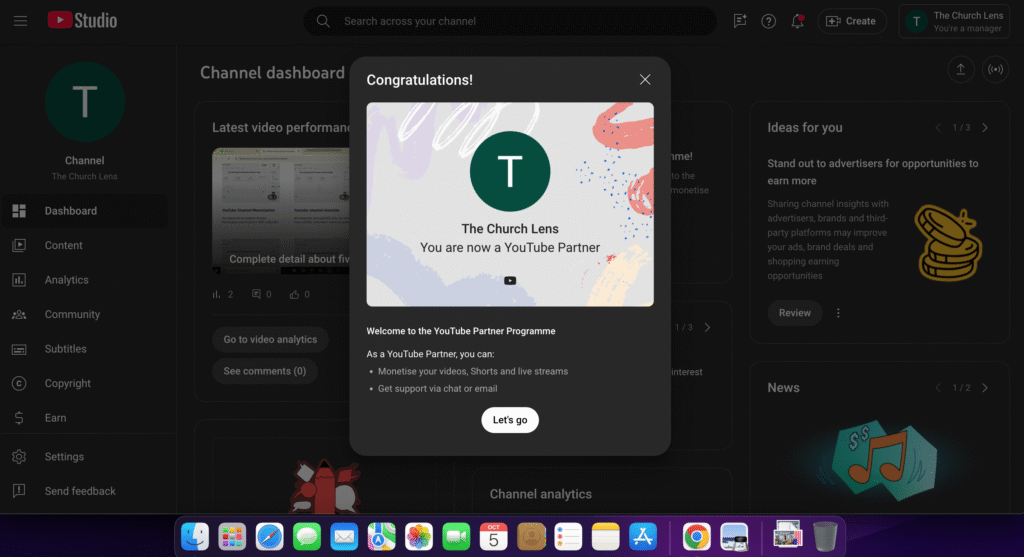Open more options beside Review button

click(838, 313)
